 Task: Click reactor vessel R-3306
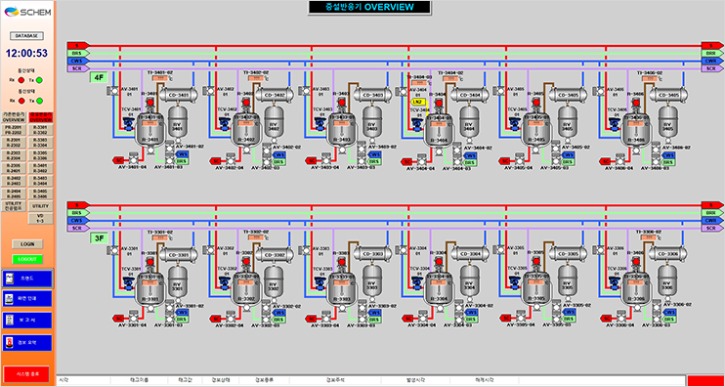click(635, 289)
